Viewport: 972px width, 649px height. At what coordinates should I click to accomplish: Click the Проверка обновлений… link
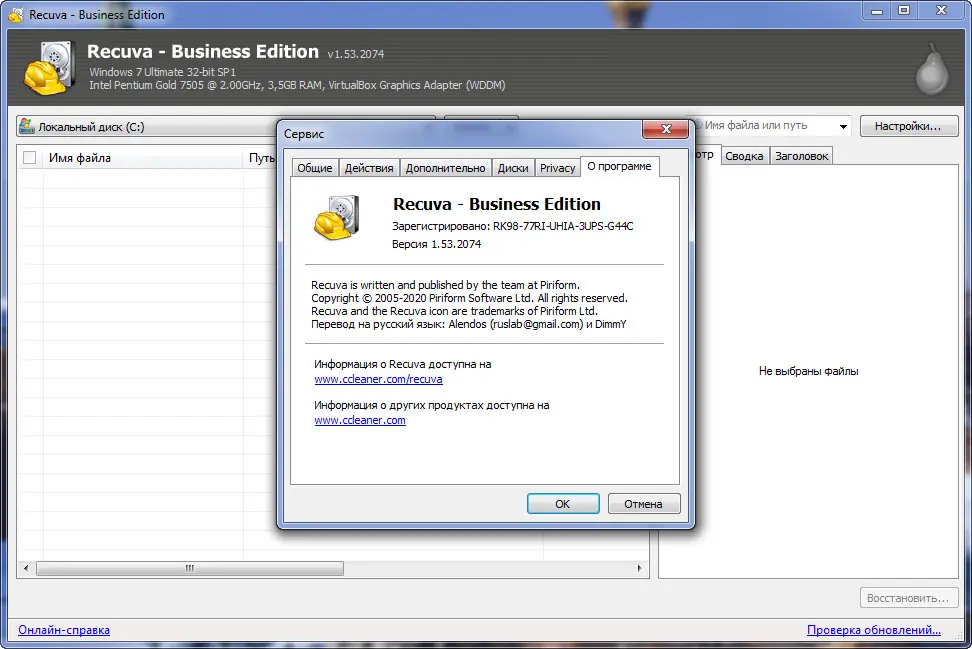click(874, 630)
